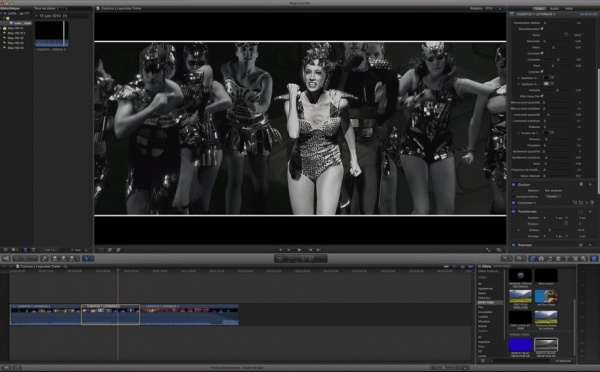This screenshot has width=600, height=372.
Task: Toggle the Correction 1 enable box
Action: (x=514, y=202)
